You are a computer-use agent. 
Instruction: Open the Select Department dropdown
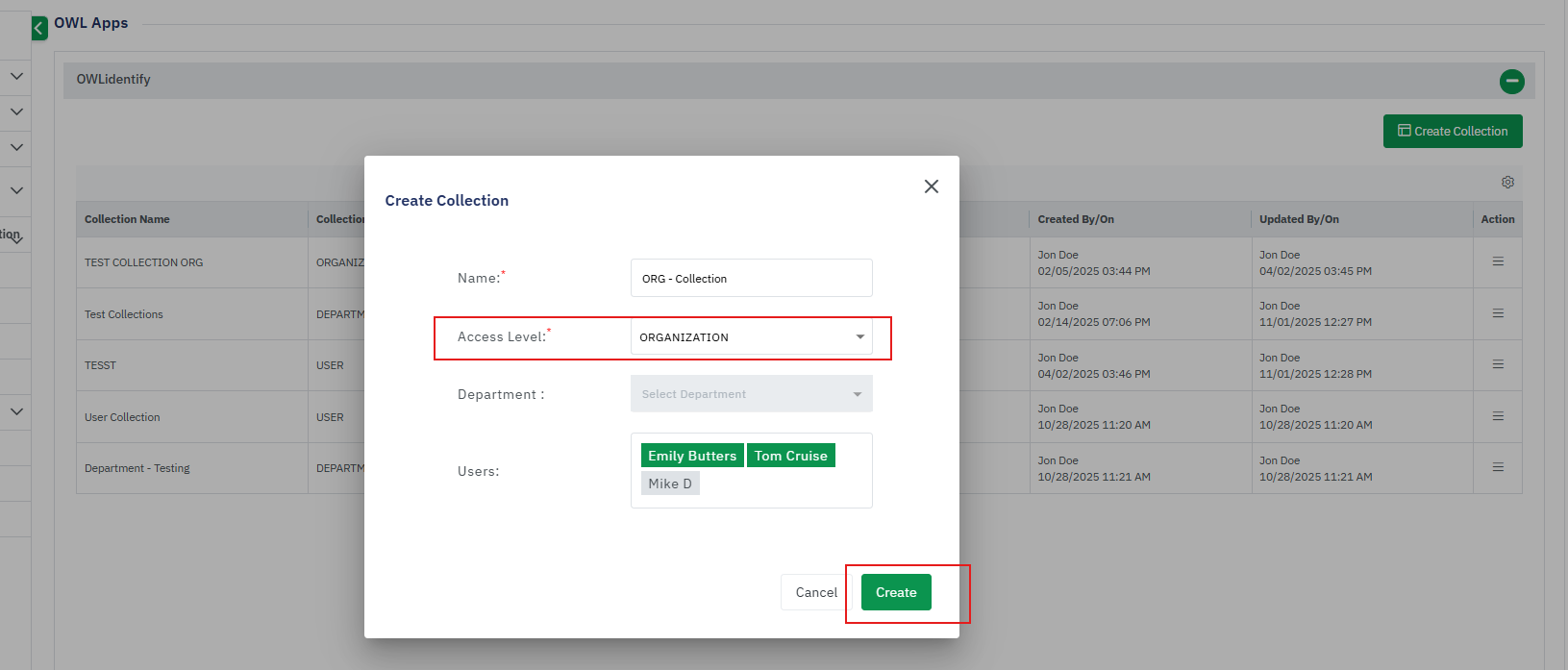[x=751, y=394]
